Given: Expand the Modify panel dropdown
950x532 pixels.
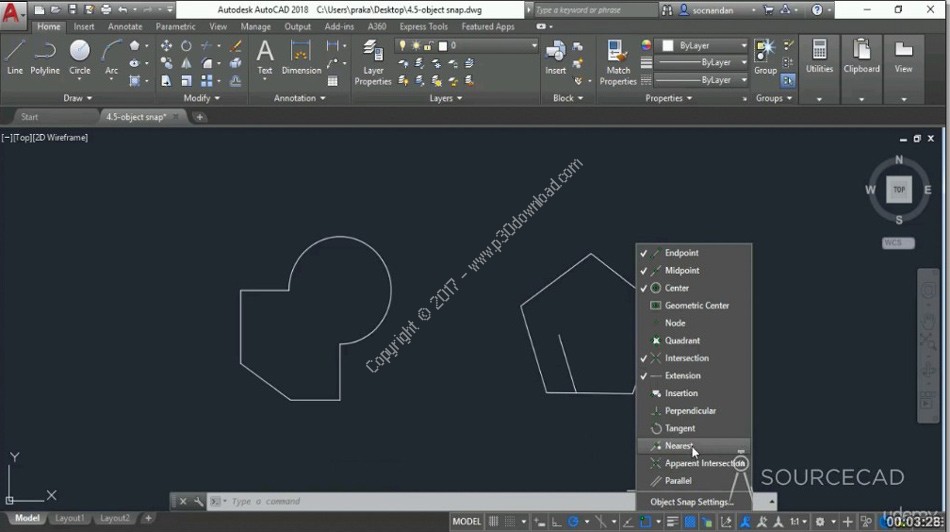Looking at the screenshot, I should click(201, 98).
